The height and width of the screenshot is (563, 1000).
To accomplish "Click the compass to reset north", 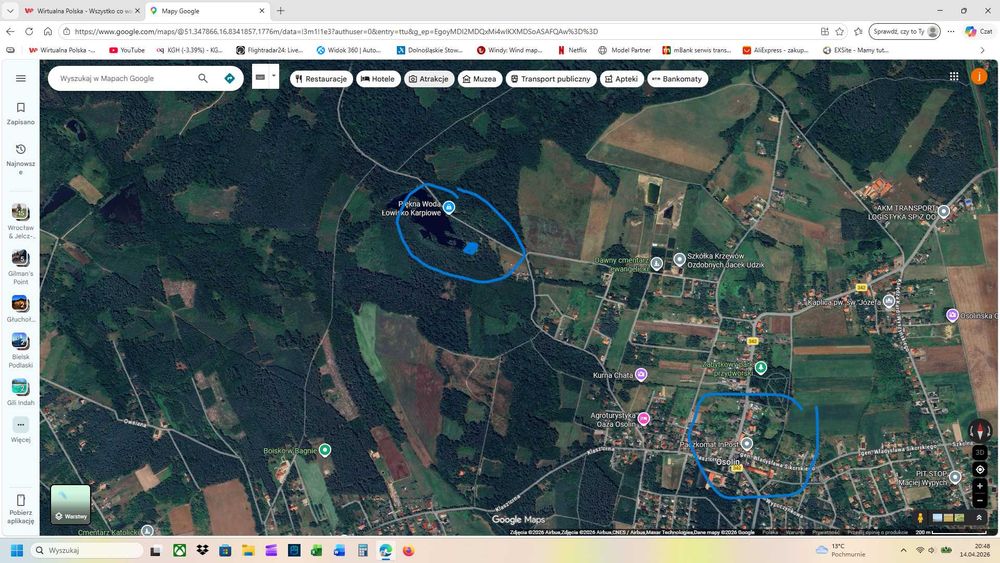I will tap(980, 430).
